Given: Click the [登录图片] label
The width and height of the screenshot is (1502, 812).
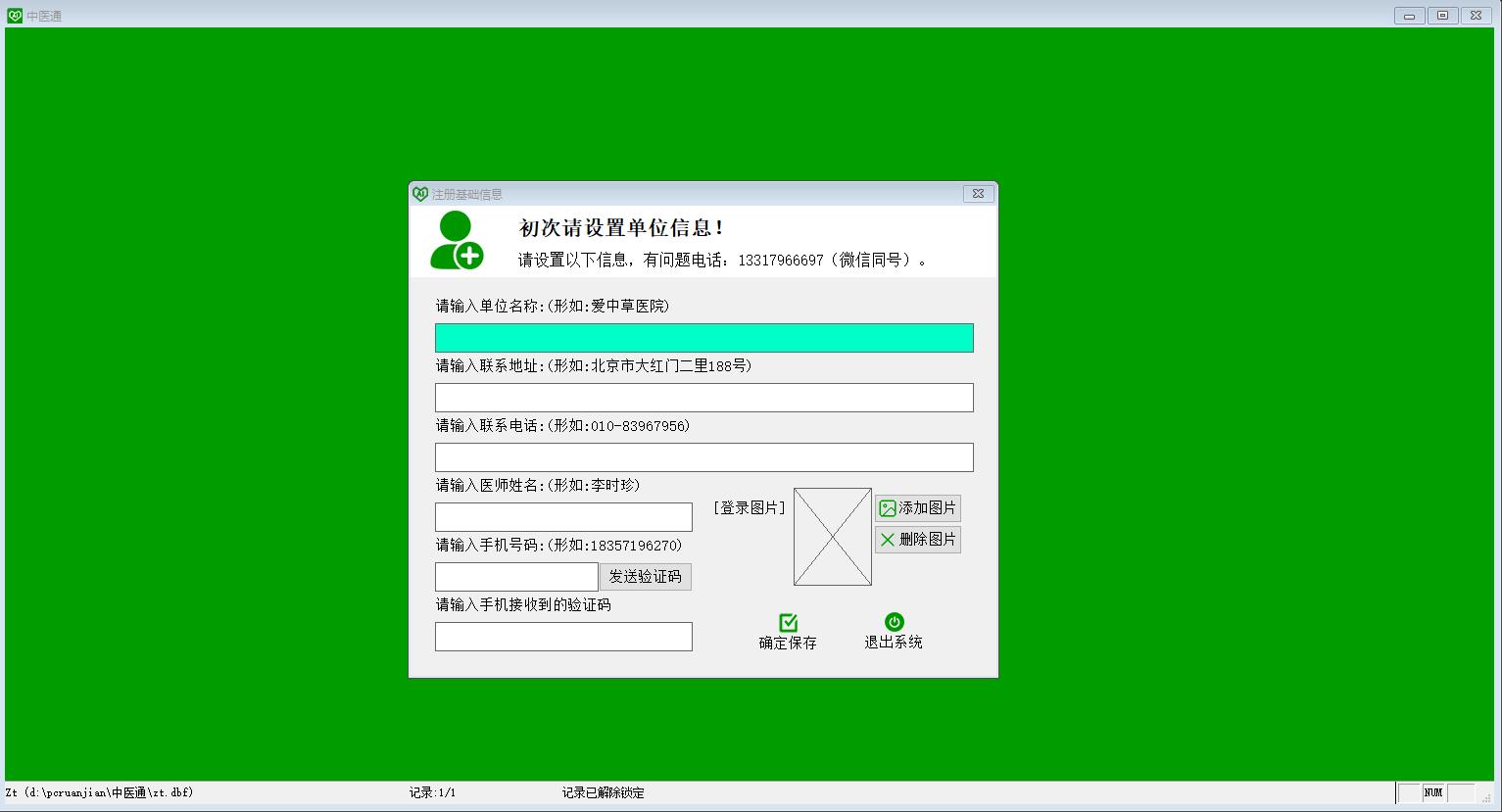Looking at the screenshot, I should [750, 507].
